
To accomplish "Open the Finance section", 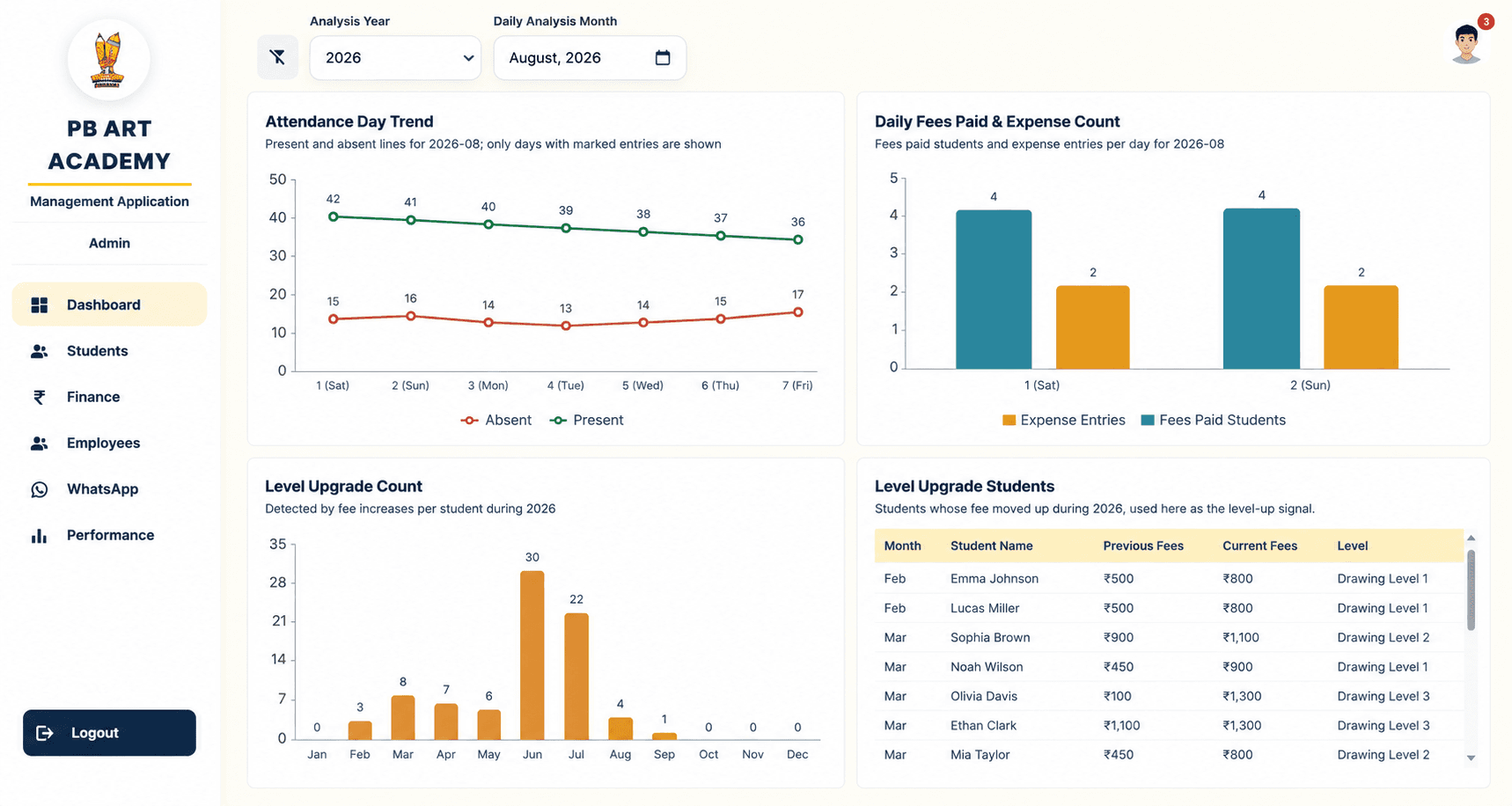I will [109, 397].
